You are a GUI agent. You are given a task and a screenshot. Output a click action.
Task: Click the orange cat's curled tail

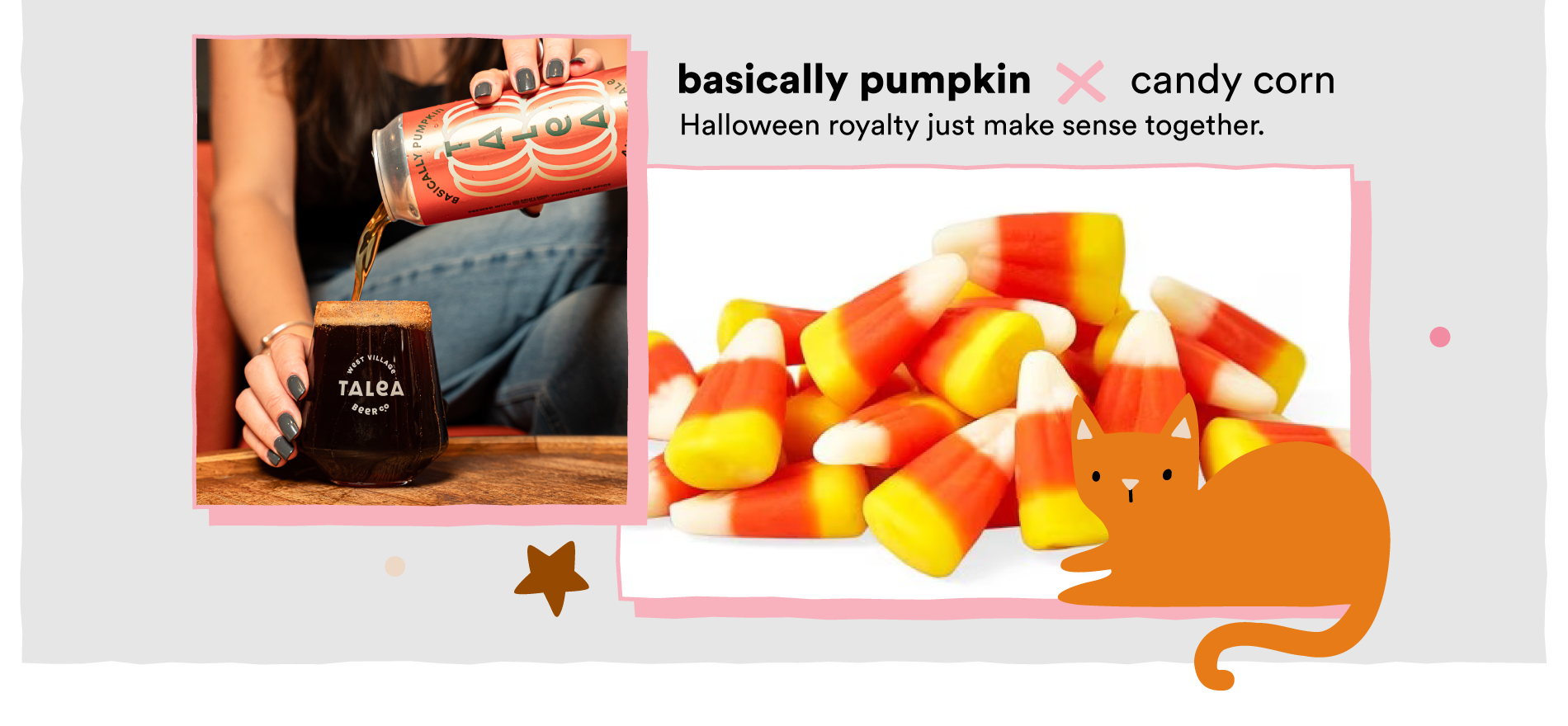click(1271, 652)
